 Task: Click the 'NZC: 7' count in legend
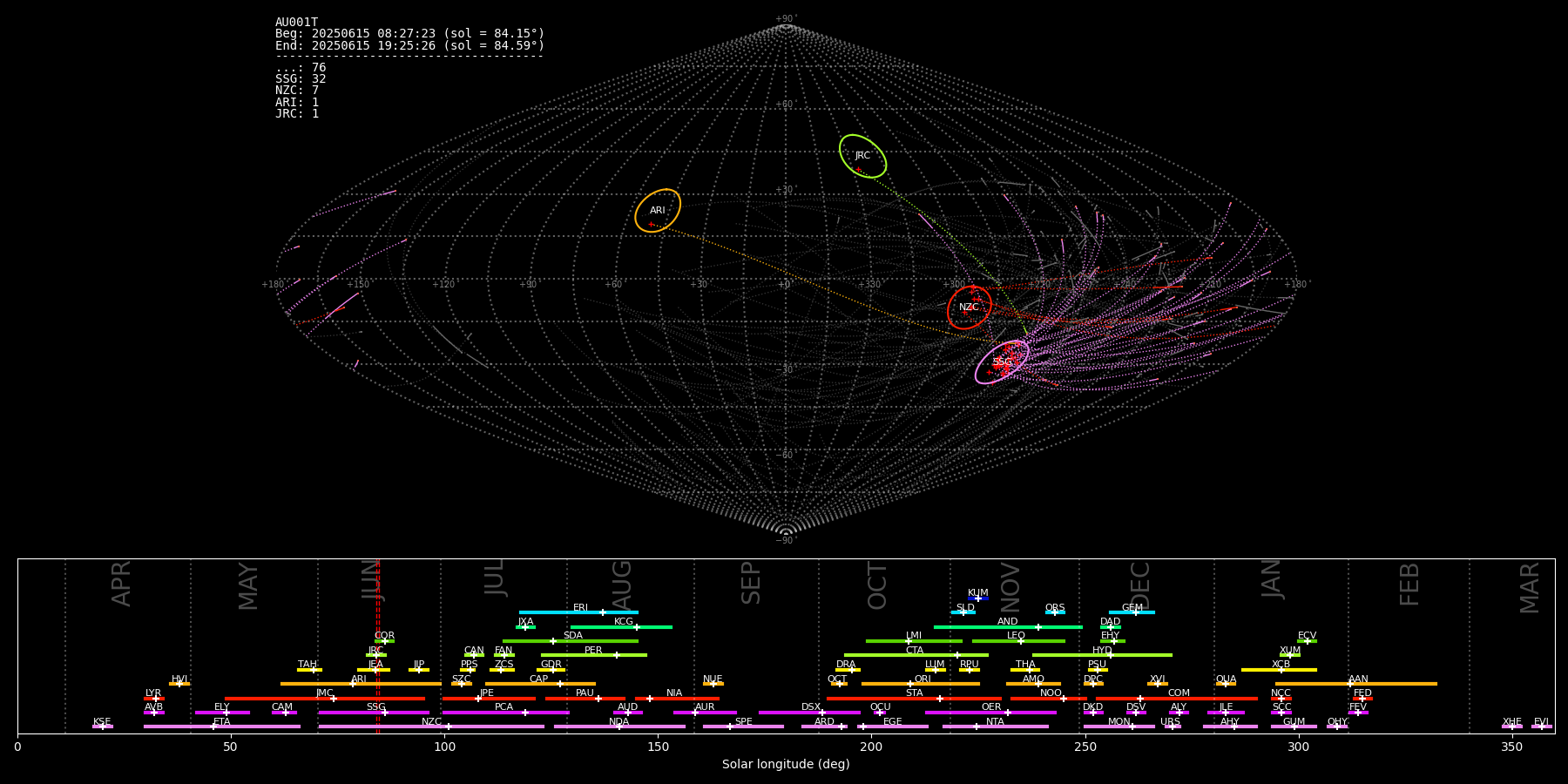pos(297,91)
